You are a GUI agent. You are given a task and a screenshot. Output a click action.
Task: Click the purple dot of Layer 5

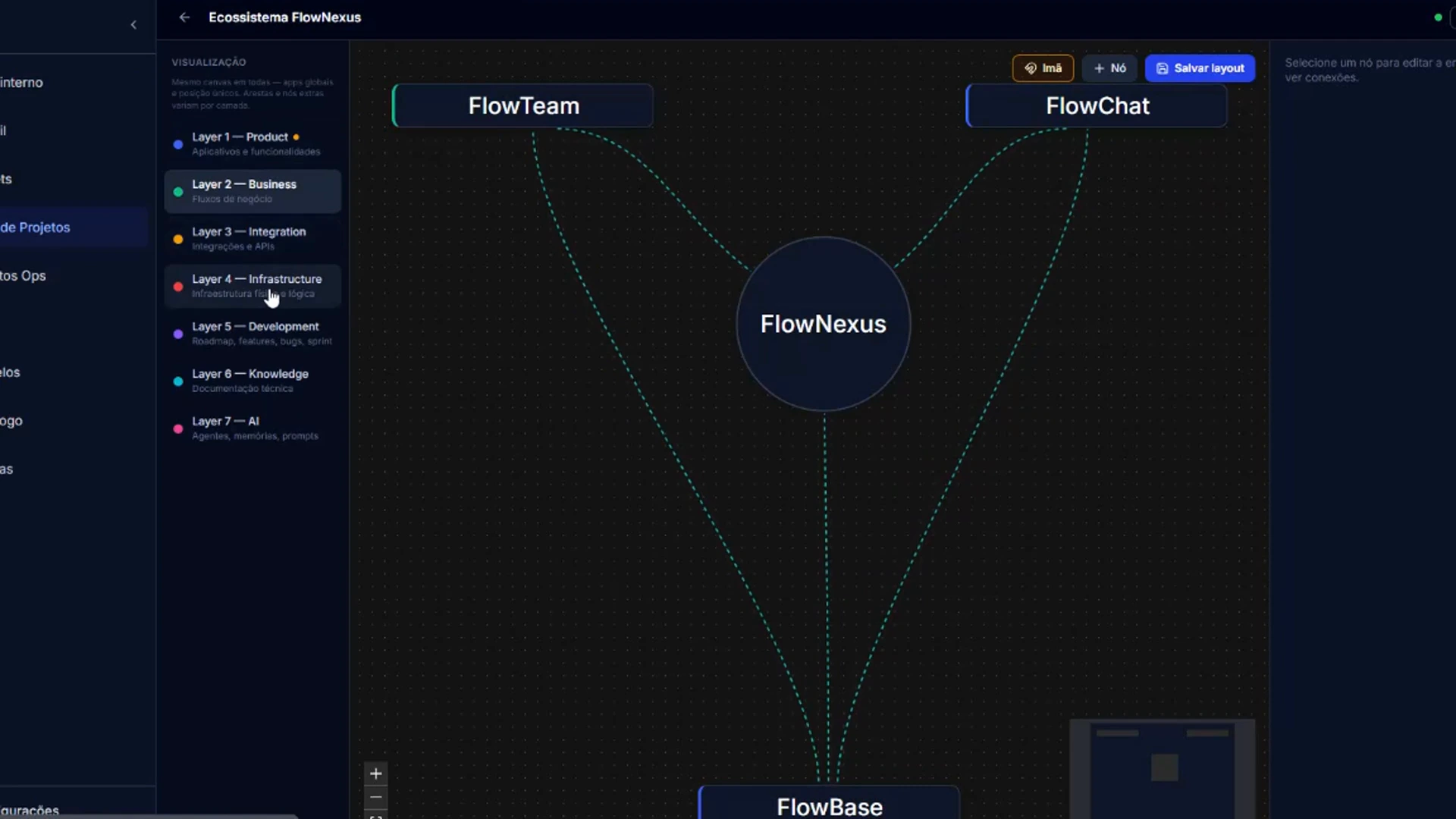177,334
